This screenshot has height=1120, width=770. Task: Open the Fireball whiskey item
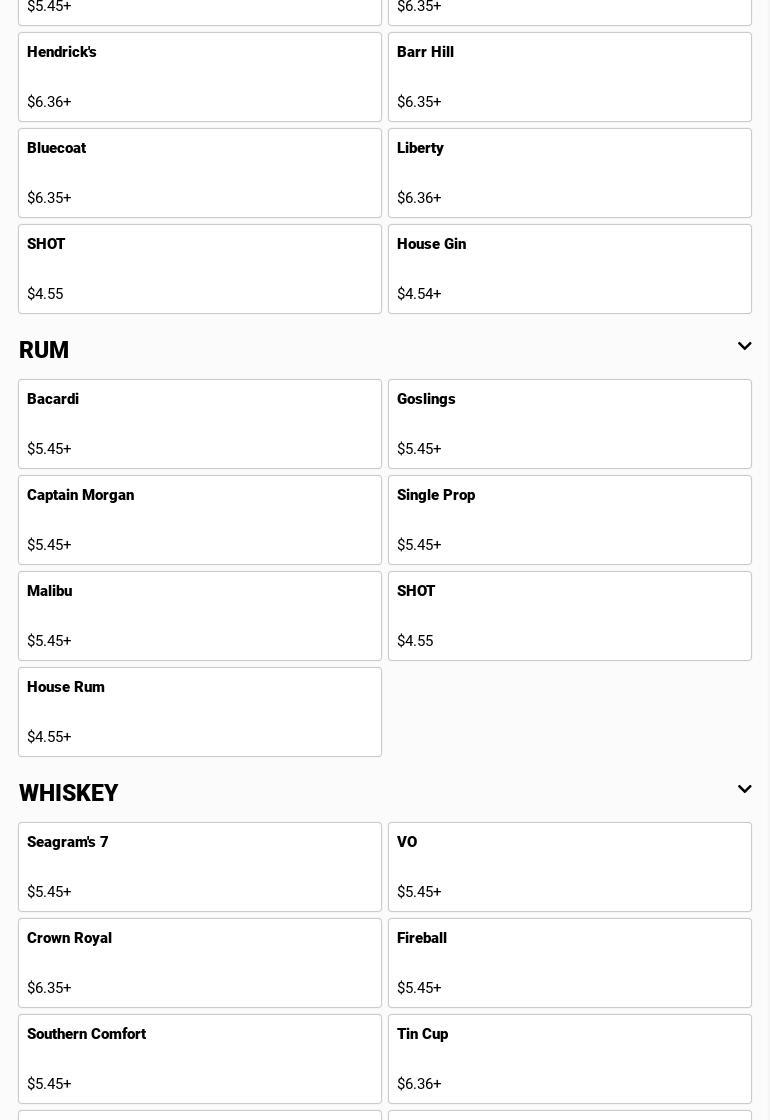coord(570,963)
